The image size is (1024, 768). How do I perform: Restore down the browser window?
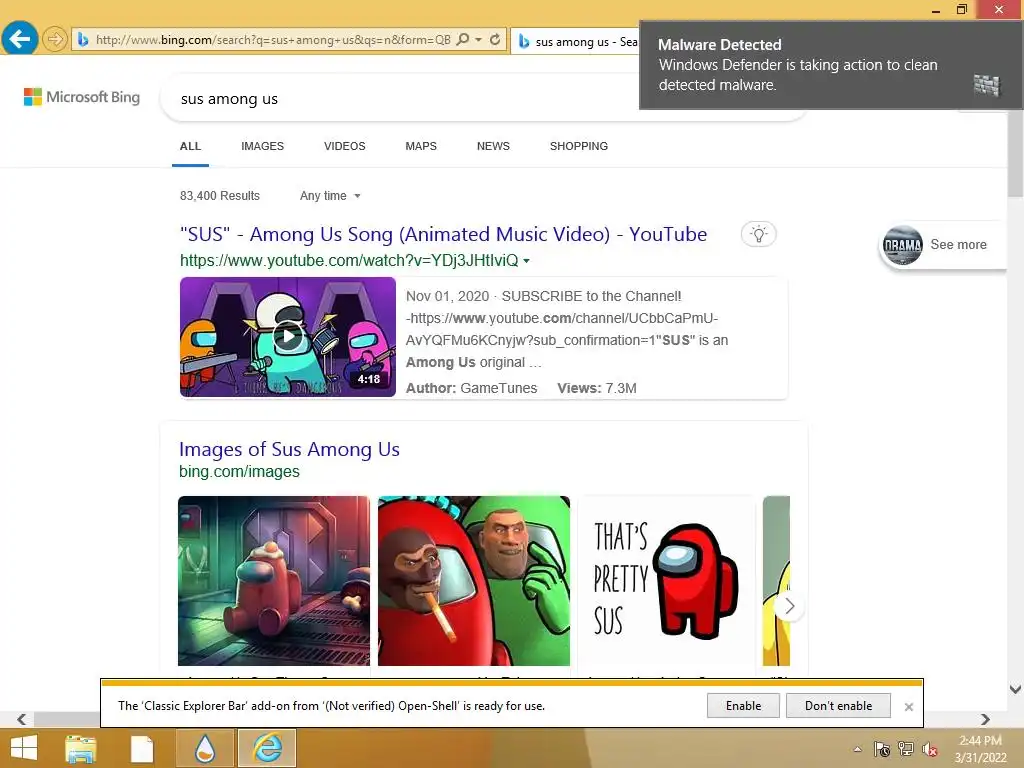click(x=961, y=10)
